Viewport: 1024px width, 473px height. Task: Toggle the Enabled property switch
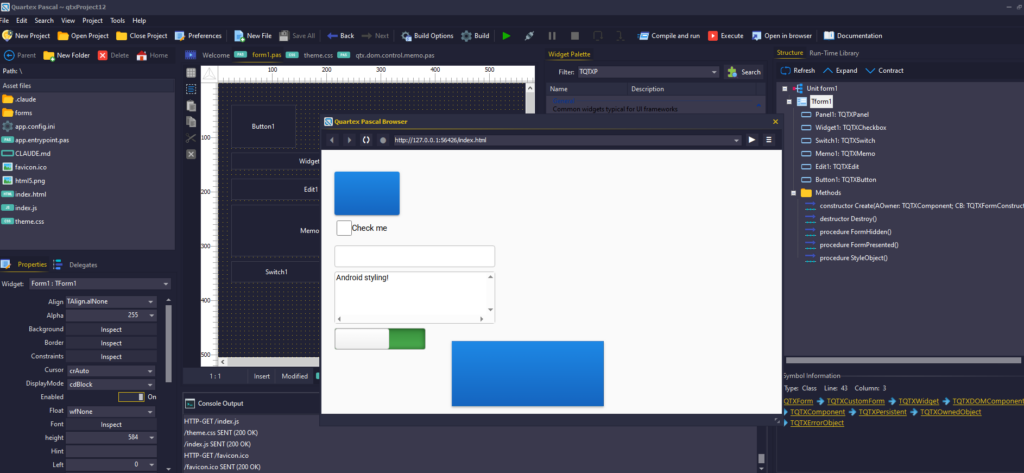131,397
